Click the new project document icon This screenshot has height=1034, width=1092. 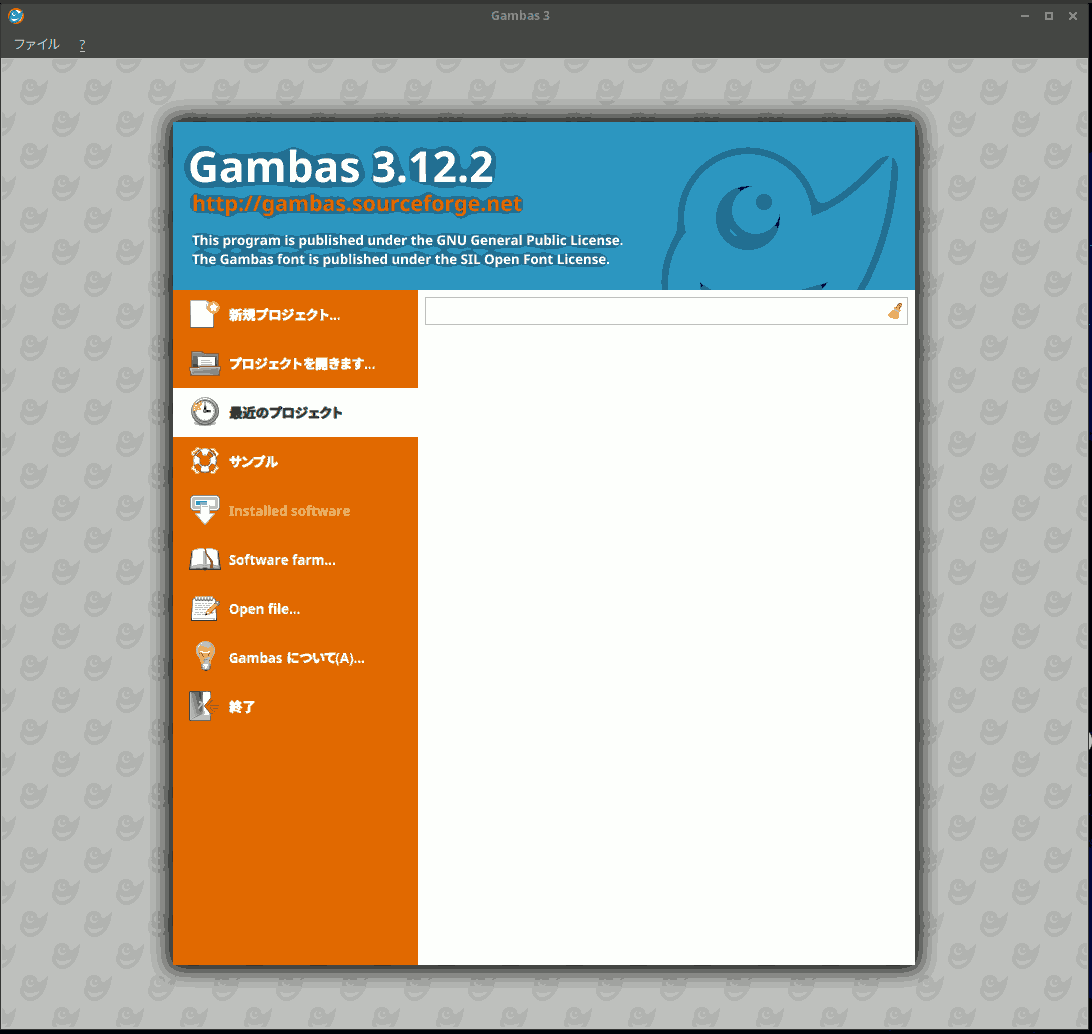[205, 314]
